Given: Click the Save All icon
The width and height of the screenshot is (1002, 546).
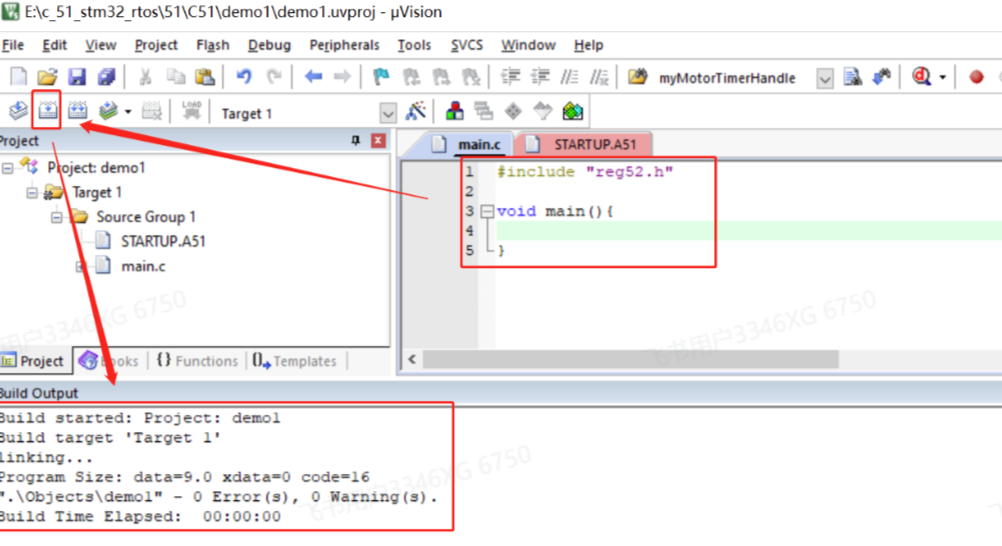Looking at the screenshot, I should pos(106,77).
